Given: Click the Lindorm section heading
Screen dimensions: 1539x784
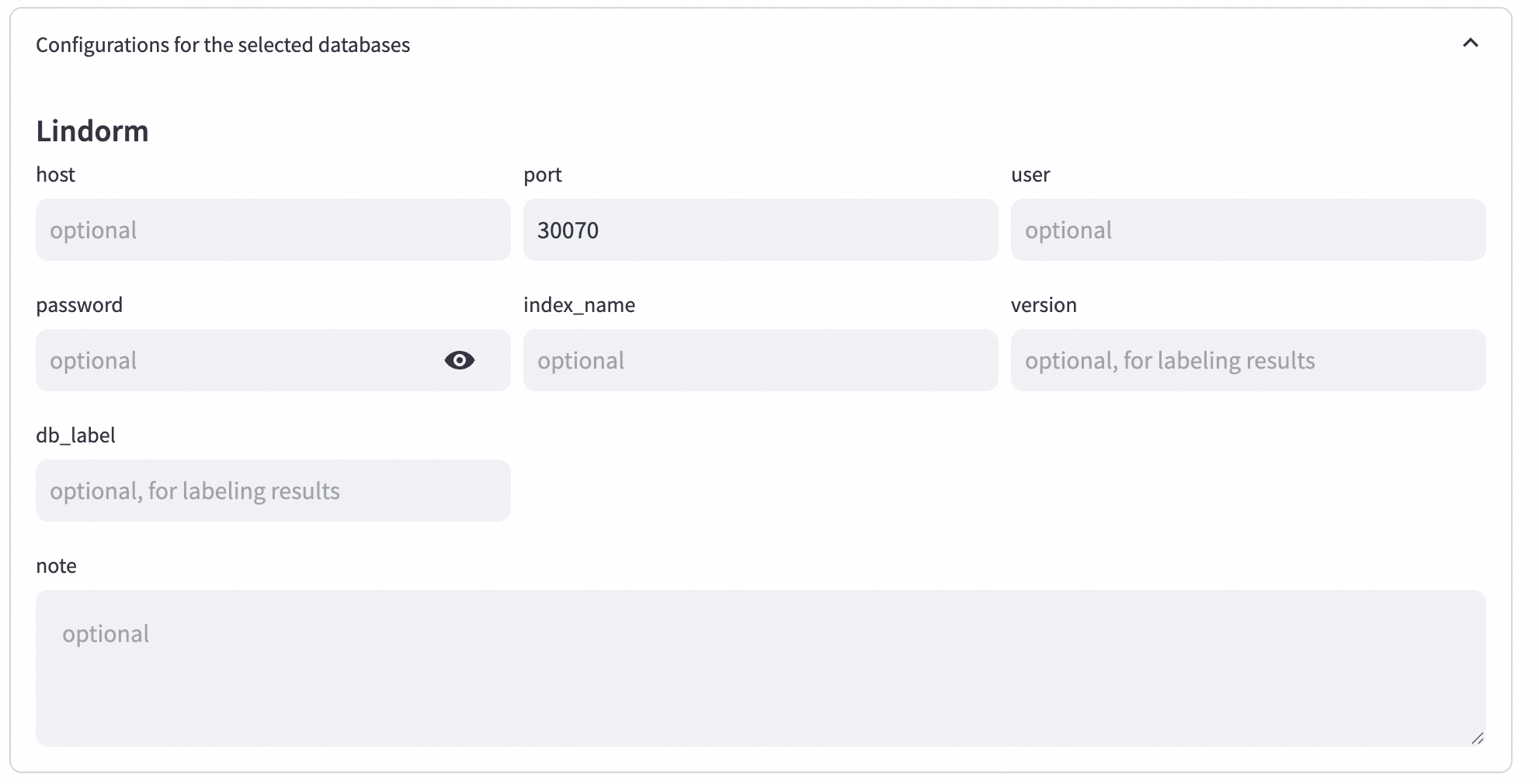Looking at the screenshot, I should [x=92, y=131].
